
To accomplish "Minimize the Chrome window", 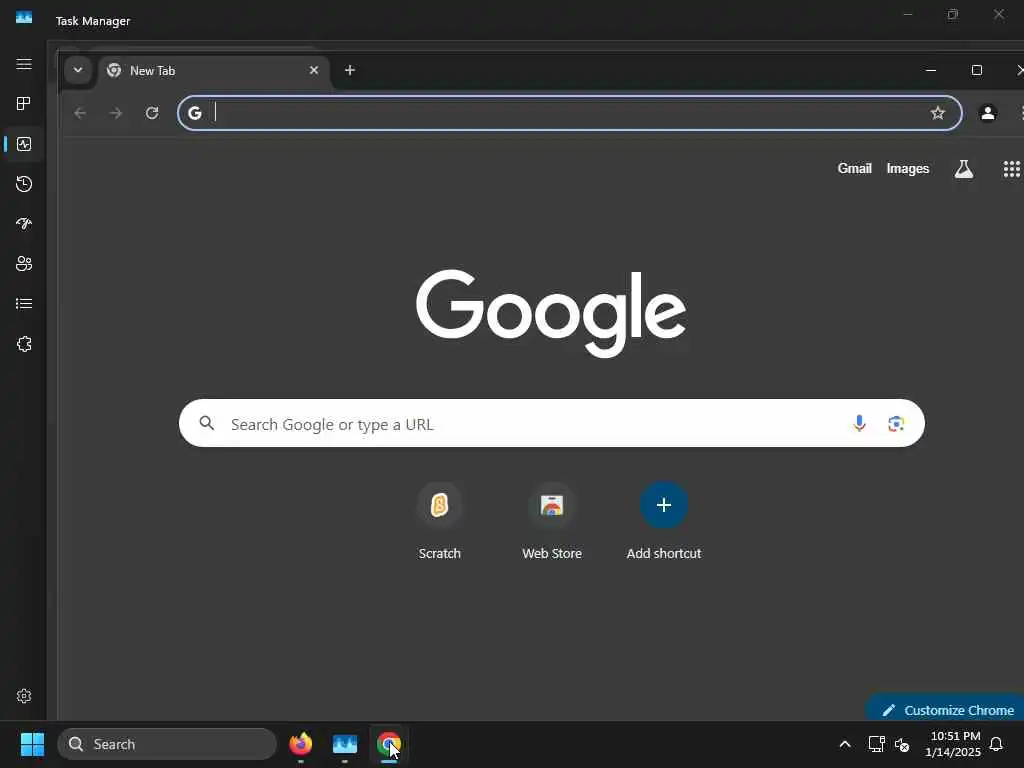I will pos(931,70).
